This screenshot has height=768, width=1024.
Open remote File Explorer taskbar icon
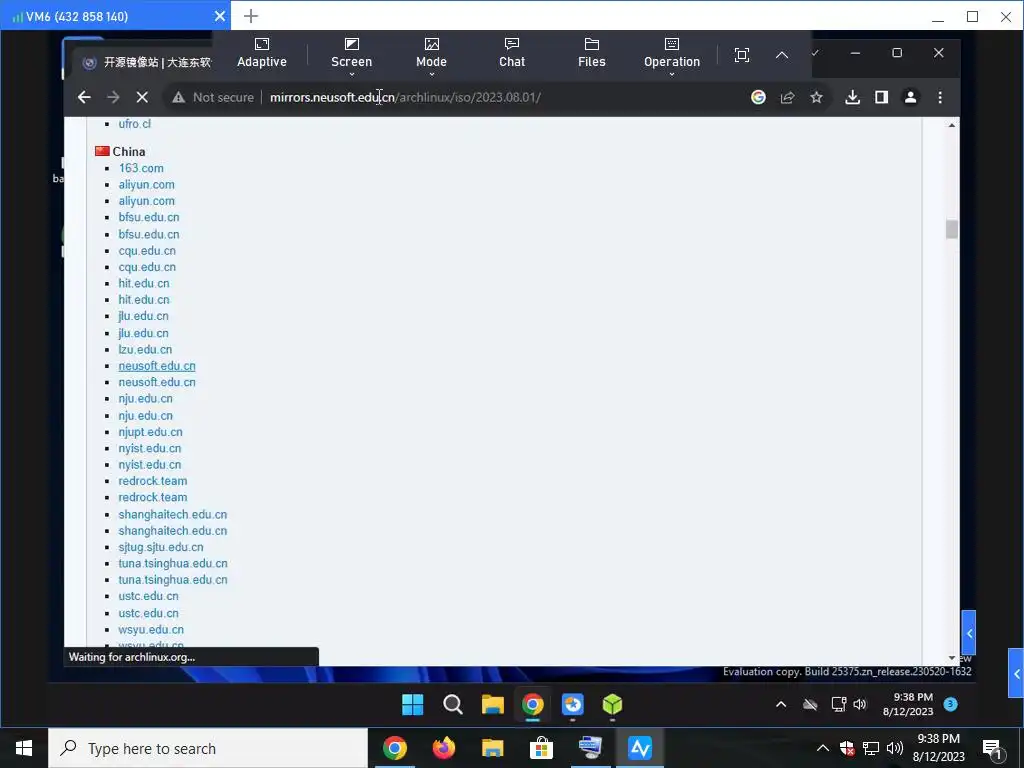[x=492, y=705]
